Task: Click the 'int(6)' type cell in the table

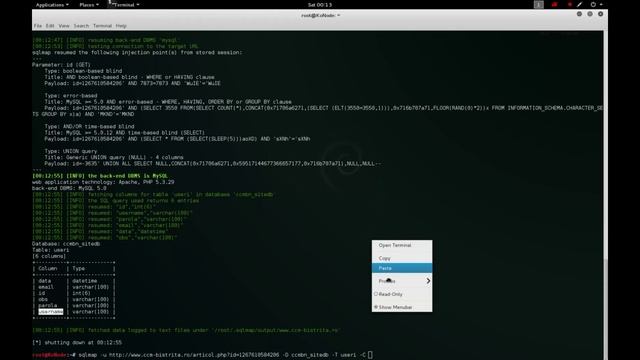Action: tap(81, 293)
